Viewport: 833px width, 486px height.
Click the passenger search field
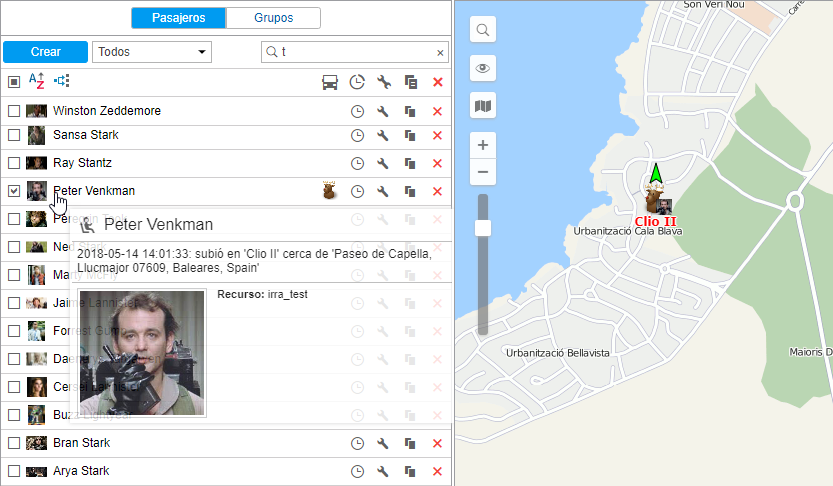pyautogui.click(x=354, y=52)
